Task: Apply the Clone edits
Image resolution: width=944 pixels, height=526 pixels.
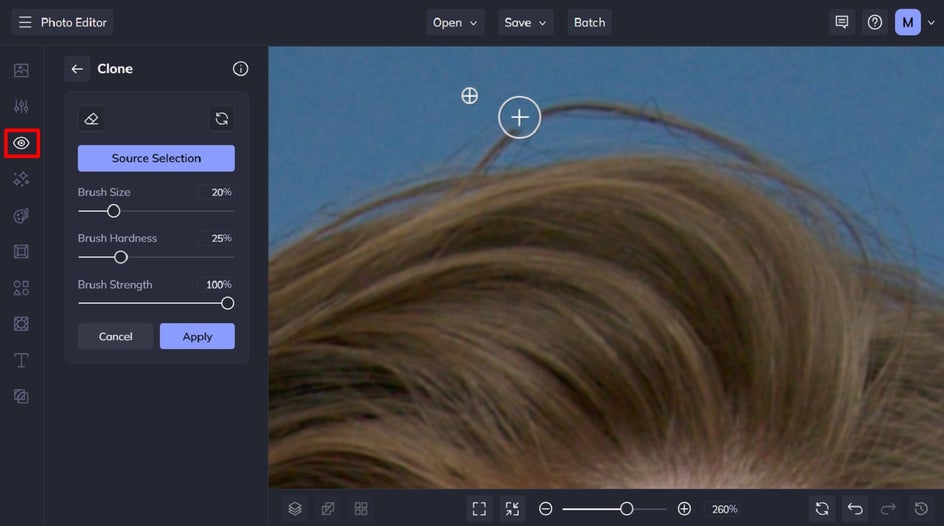Action: tap(197, 336)
